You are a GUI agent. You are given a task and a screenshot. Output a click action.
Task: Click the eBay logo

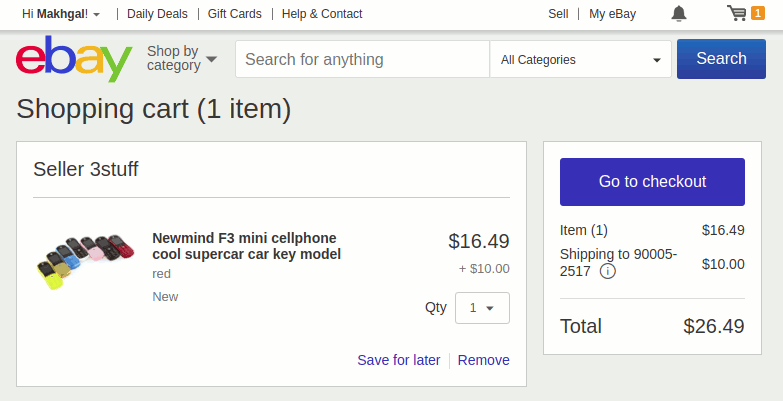click(74, 59)
